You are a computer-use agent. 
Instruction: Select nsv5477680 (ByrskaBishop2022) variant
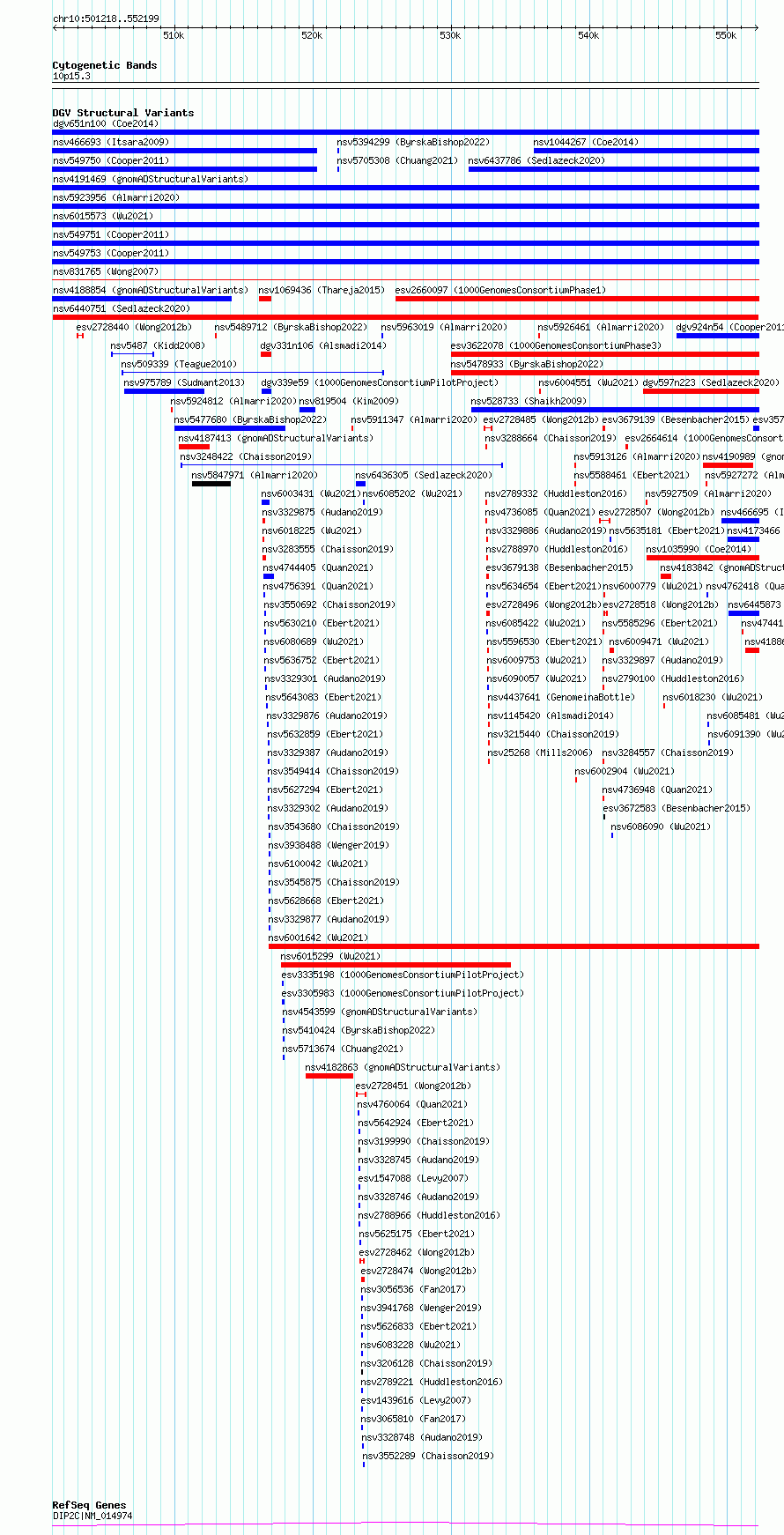point(250,419)
